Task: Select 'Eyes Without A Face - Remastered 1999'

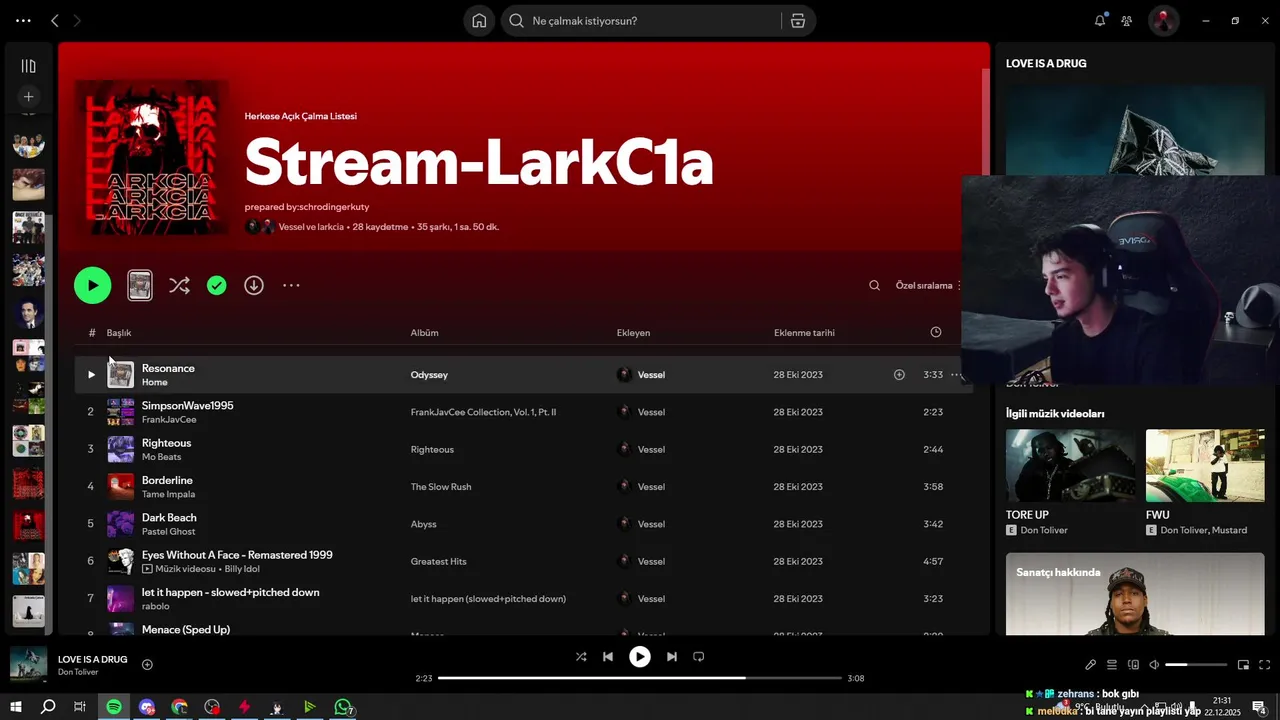Action: click(x=237, y=555)
